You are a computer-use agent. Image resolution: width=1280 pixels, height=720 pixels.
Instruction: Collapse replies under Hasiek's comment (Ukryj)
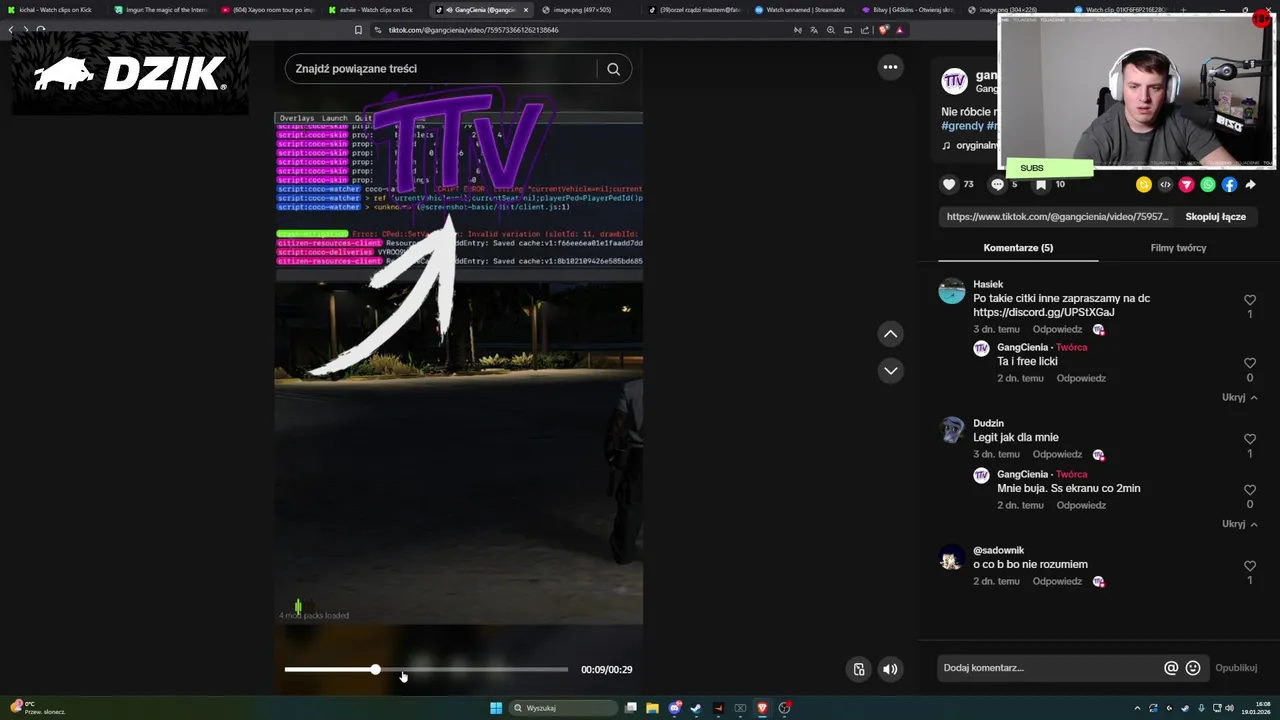(x=1239, y=397)
